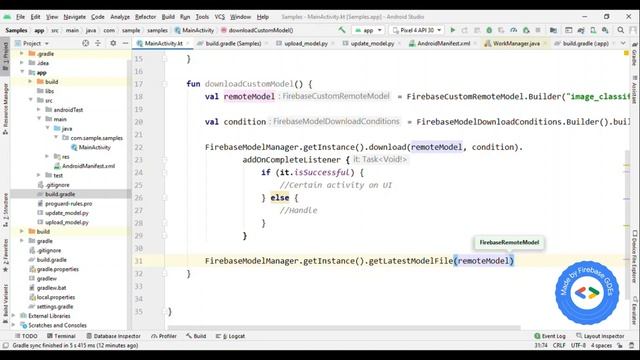Open the Logcat tool window
Viewport: 640px width, 360px height.
pyautogui.click(x=231, y=336)
